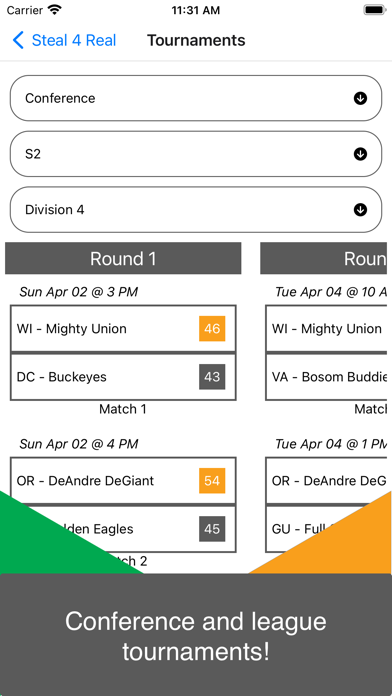Click the orange 54 score box

coord(212,481)
